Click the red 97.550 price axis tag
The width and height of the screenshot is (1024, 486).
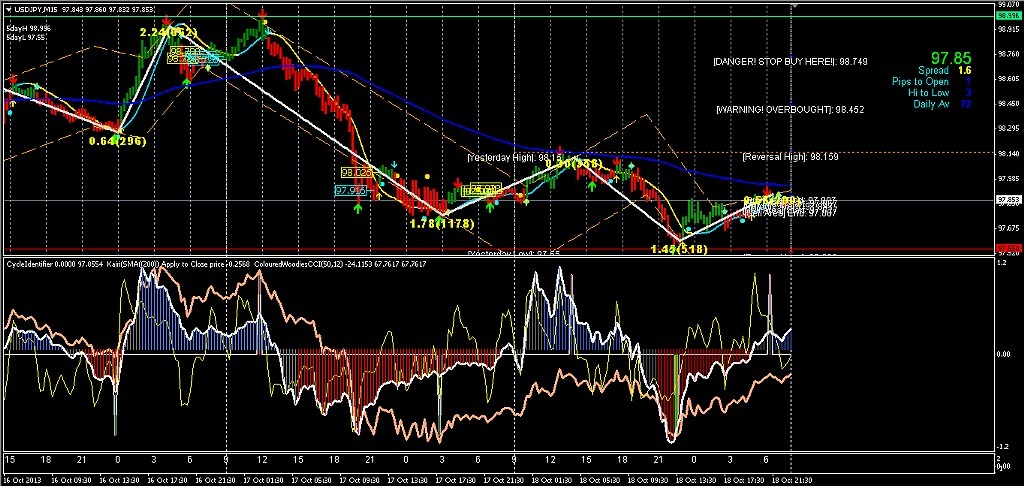coord(1009,249)
